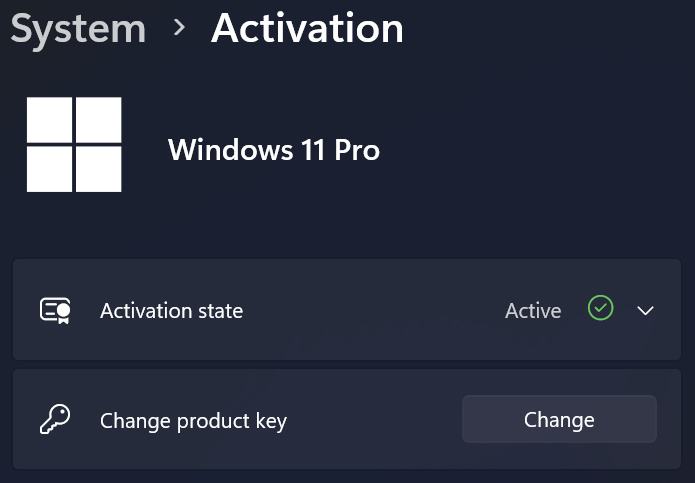Click the Change product key label

[193, 421]
